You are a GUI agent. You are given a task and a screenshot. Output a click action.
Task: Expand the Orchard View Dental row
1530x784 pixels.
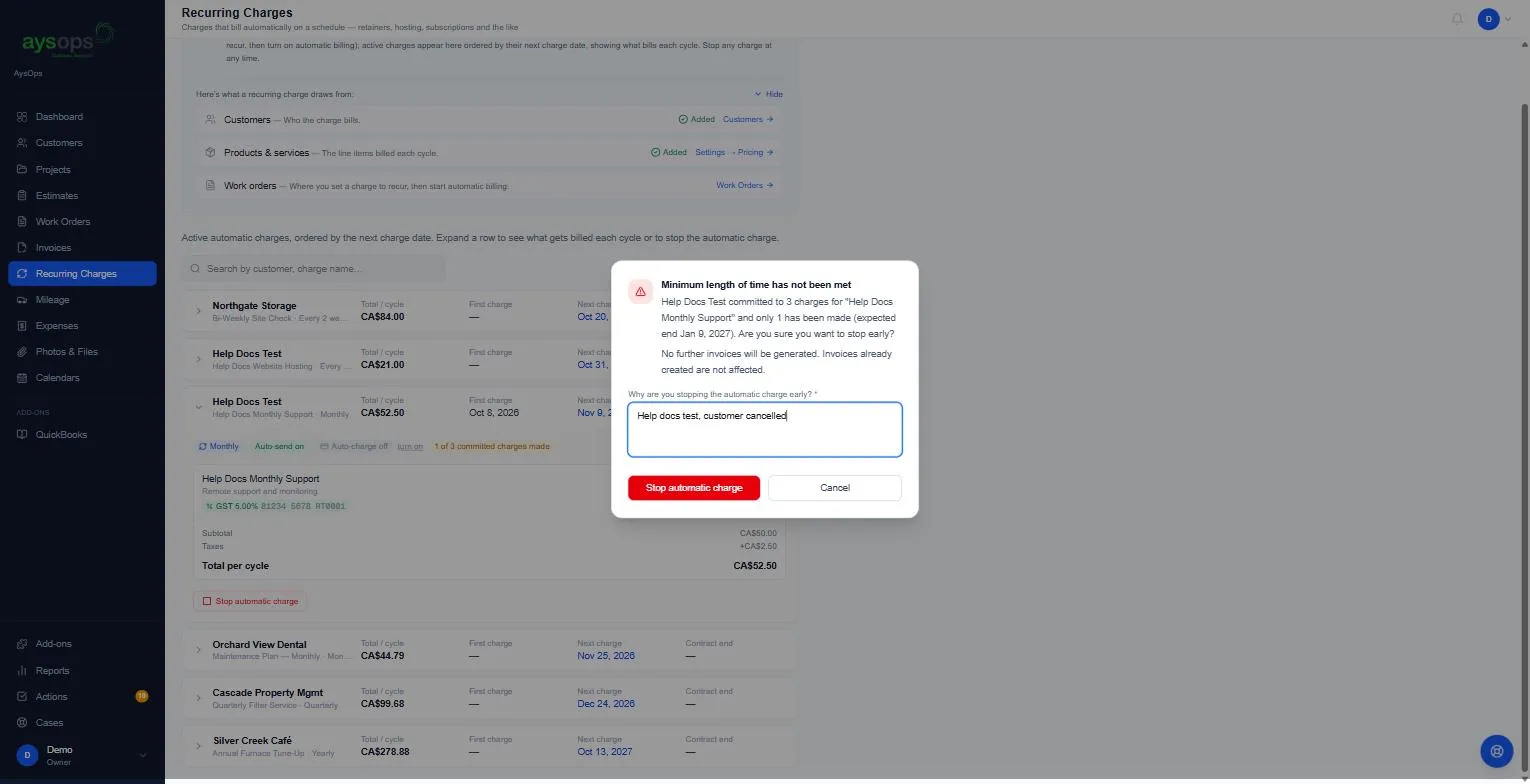click(x=198, y=650)
